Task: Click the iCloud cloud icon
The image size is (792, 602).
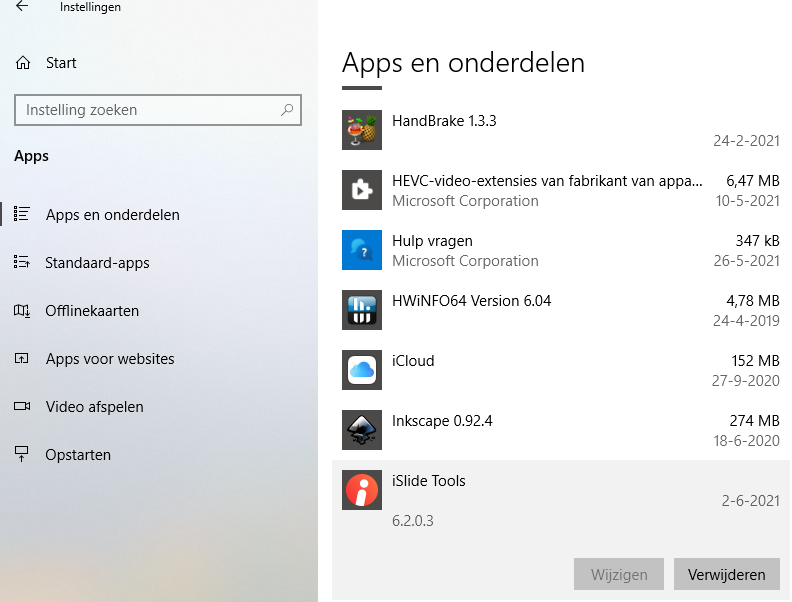Action: [362, 370]
